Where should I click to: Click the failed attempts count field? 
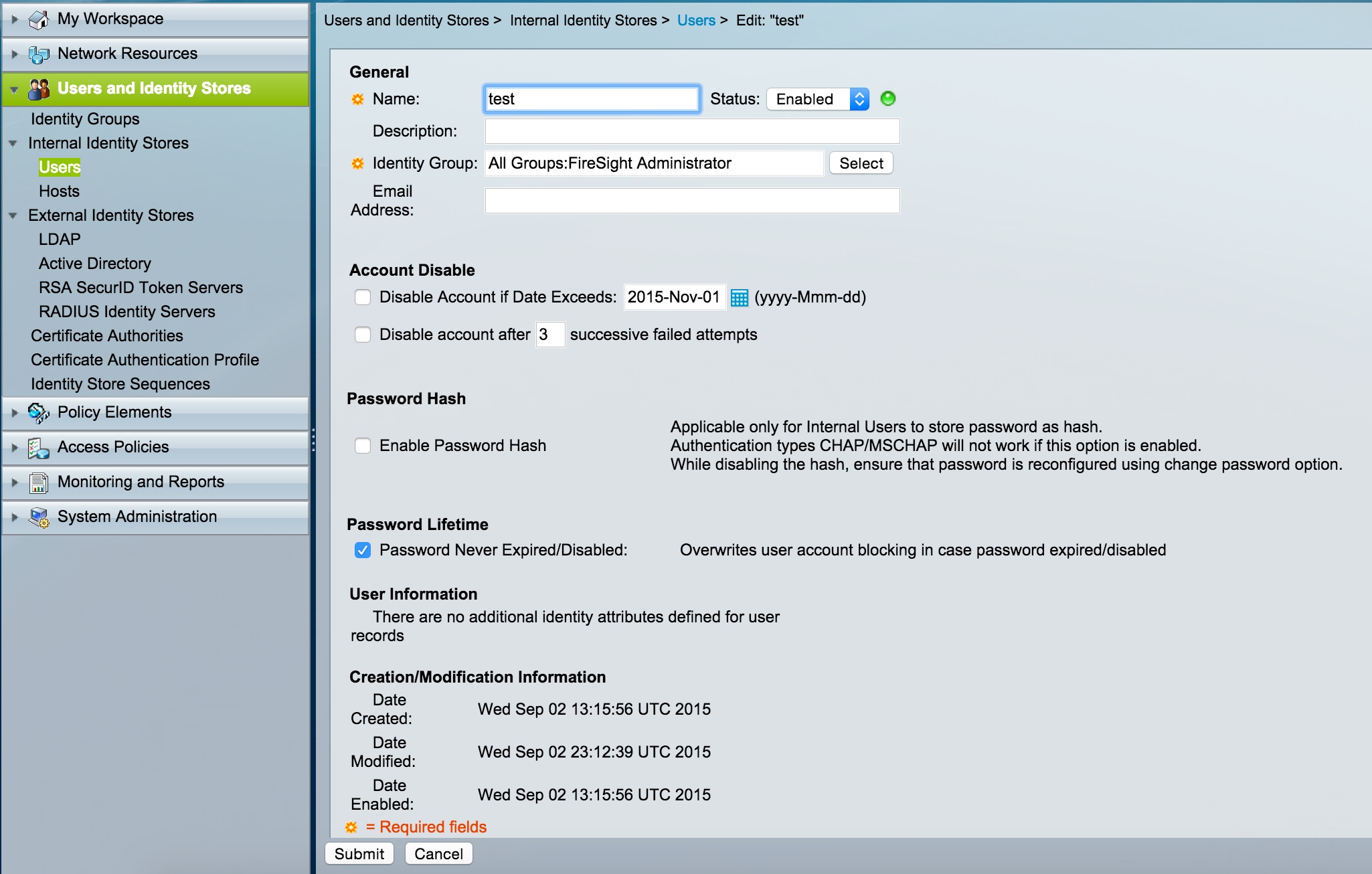click(550, 335)
